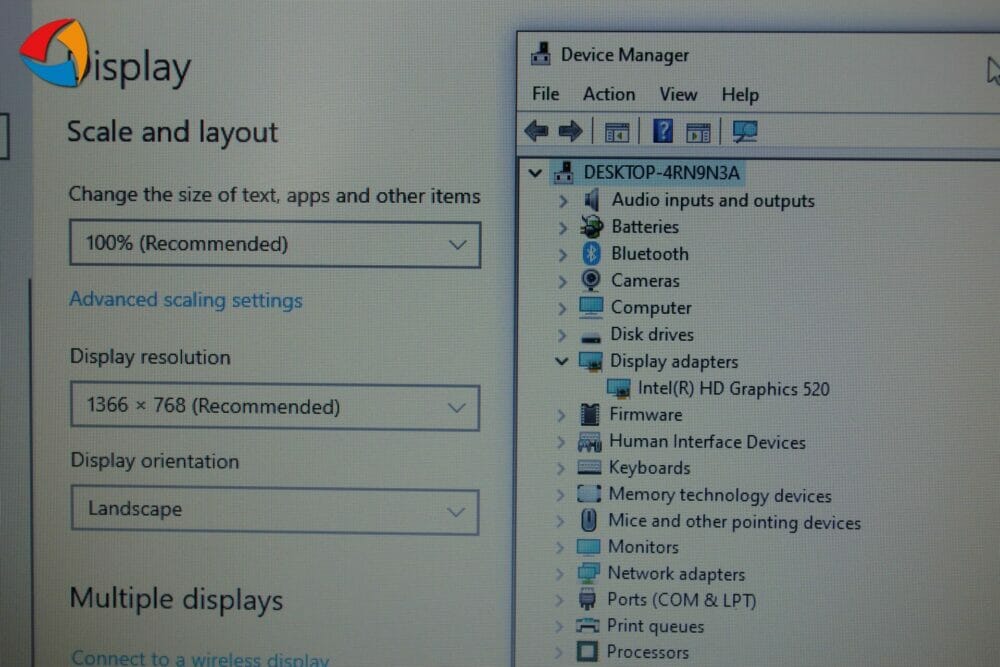Screen dimensions: 1000x667
Task: Click the Mice and other pointing devices icon
Action: click(x=589, y=520)
